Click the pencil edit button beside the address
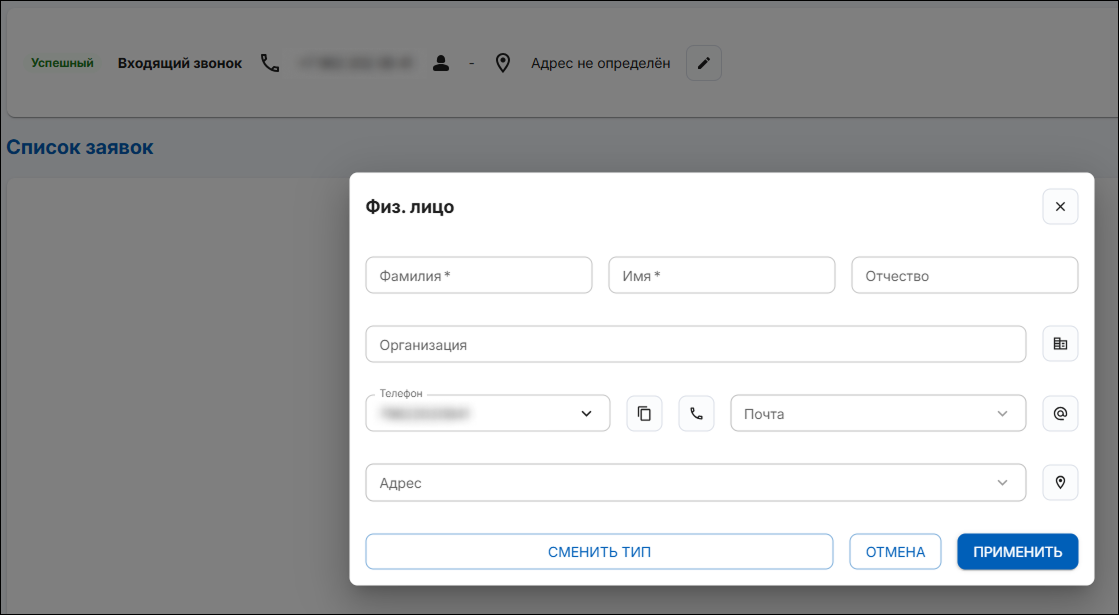Viewport: 1119px width, 615px height. pos(703,63)
